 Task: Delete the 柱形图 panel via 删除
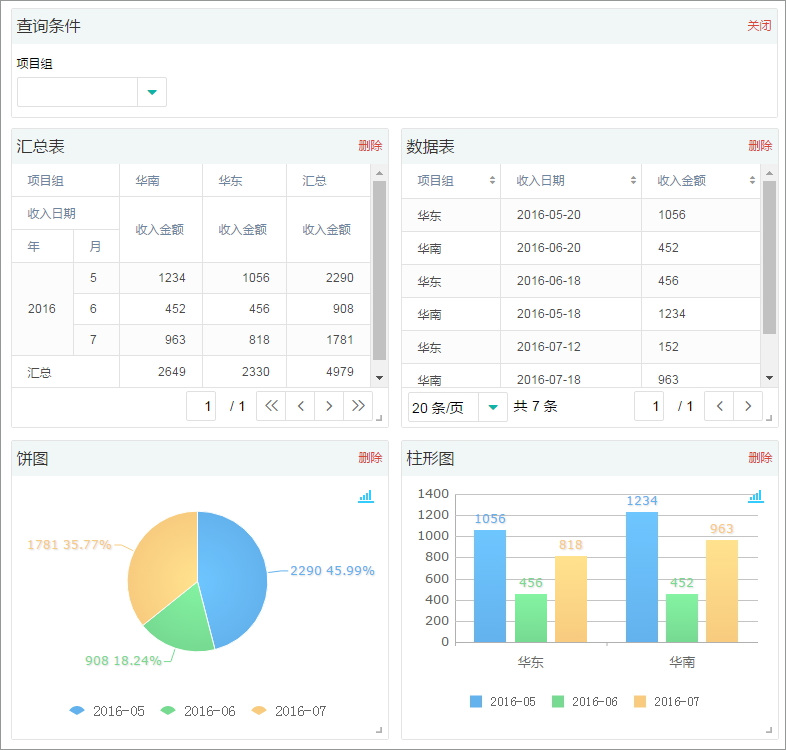point(760,458)
